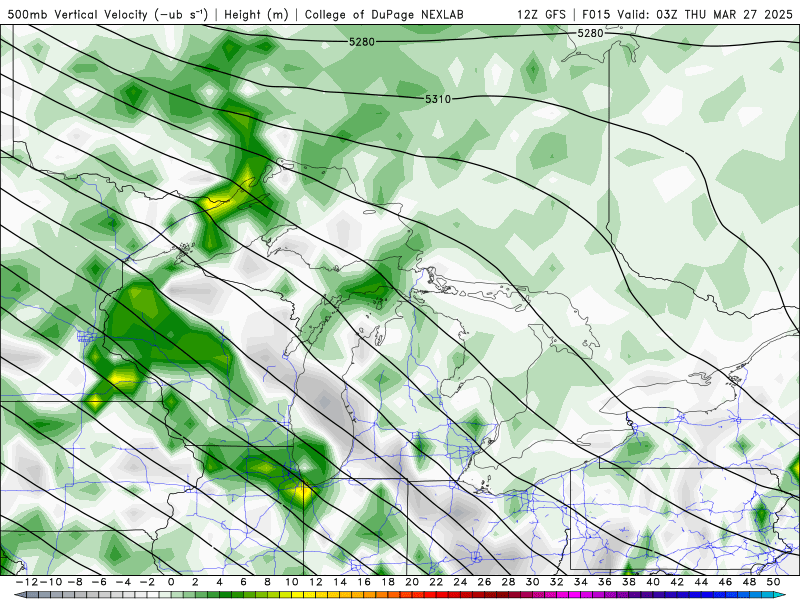Viewport: 800px width, 600px height.
Task: Select the '40' color bar tick label
Action: (653, 582)
